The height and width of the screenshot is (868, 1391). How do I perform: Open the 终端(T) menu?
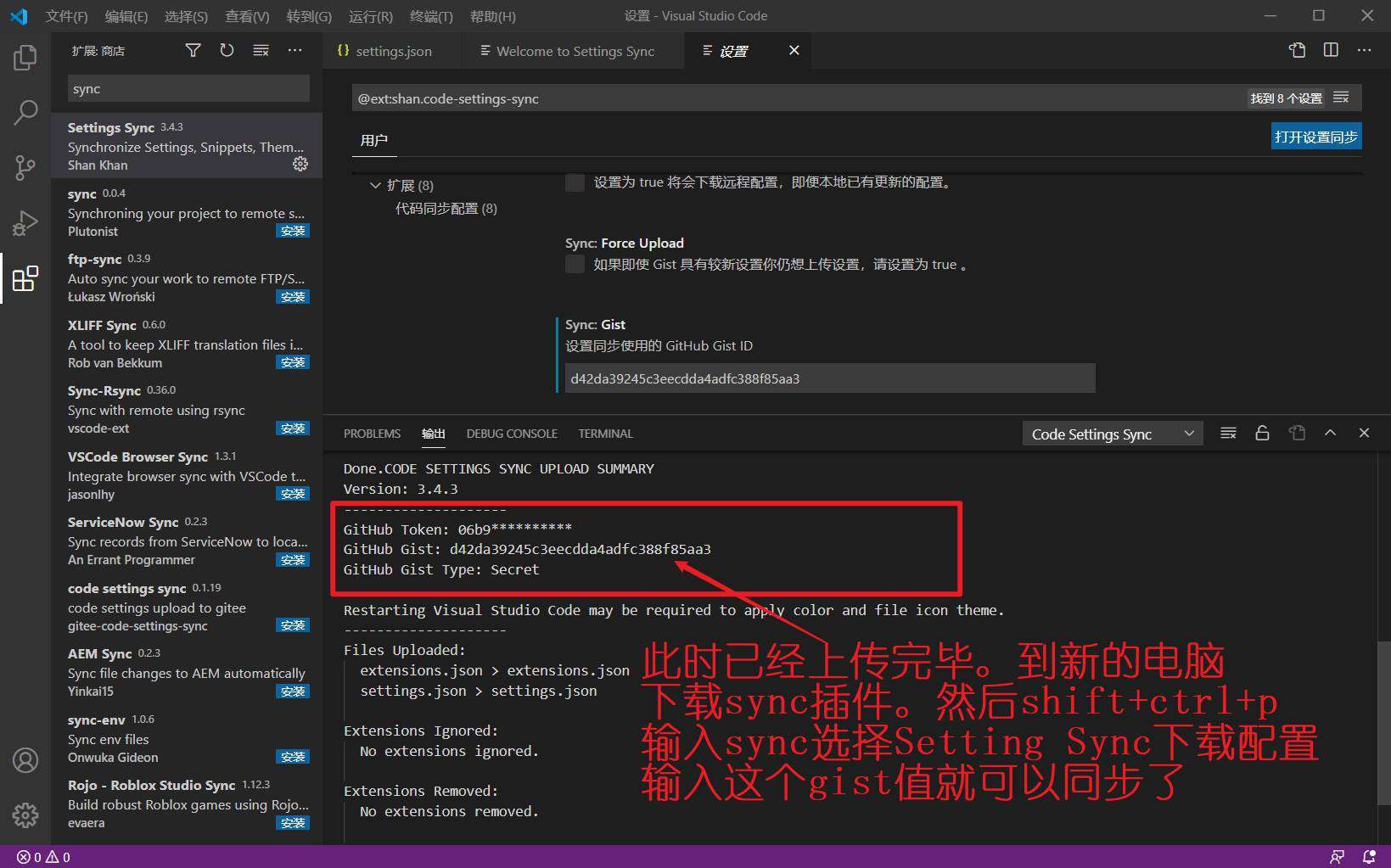(x=431, y=16)
